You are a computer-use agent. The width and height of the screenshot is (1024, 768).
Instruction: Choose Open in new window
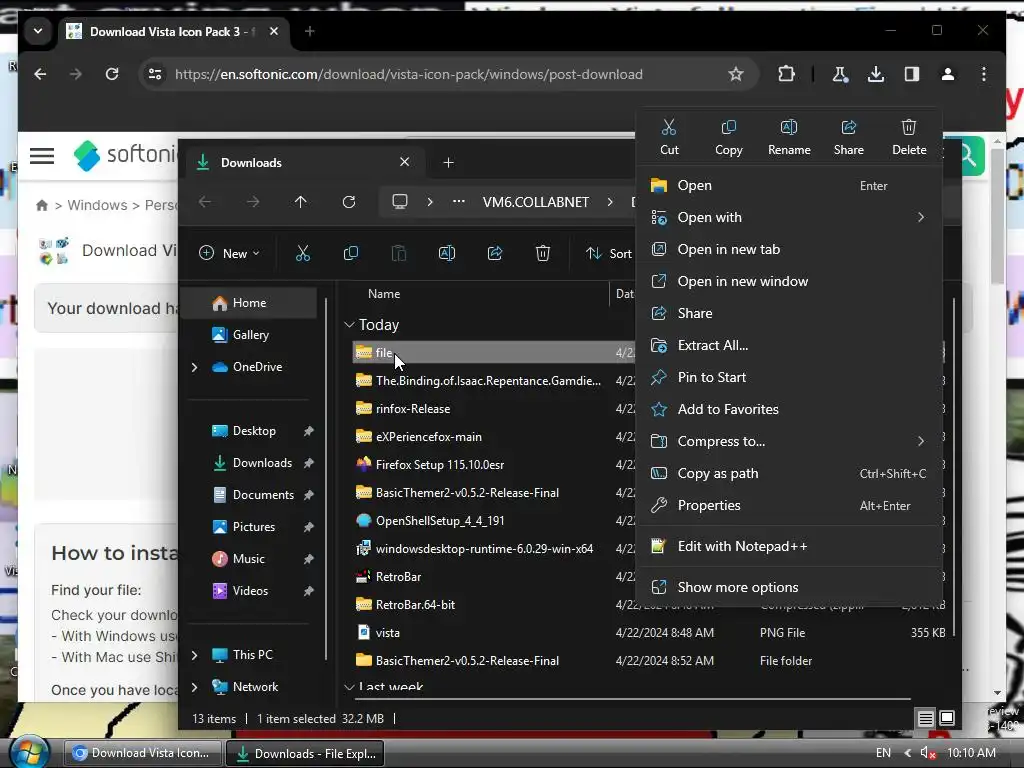(x=788, y=281)
